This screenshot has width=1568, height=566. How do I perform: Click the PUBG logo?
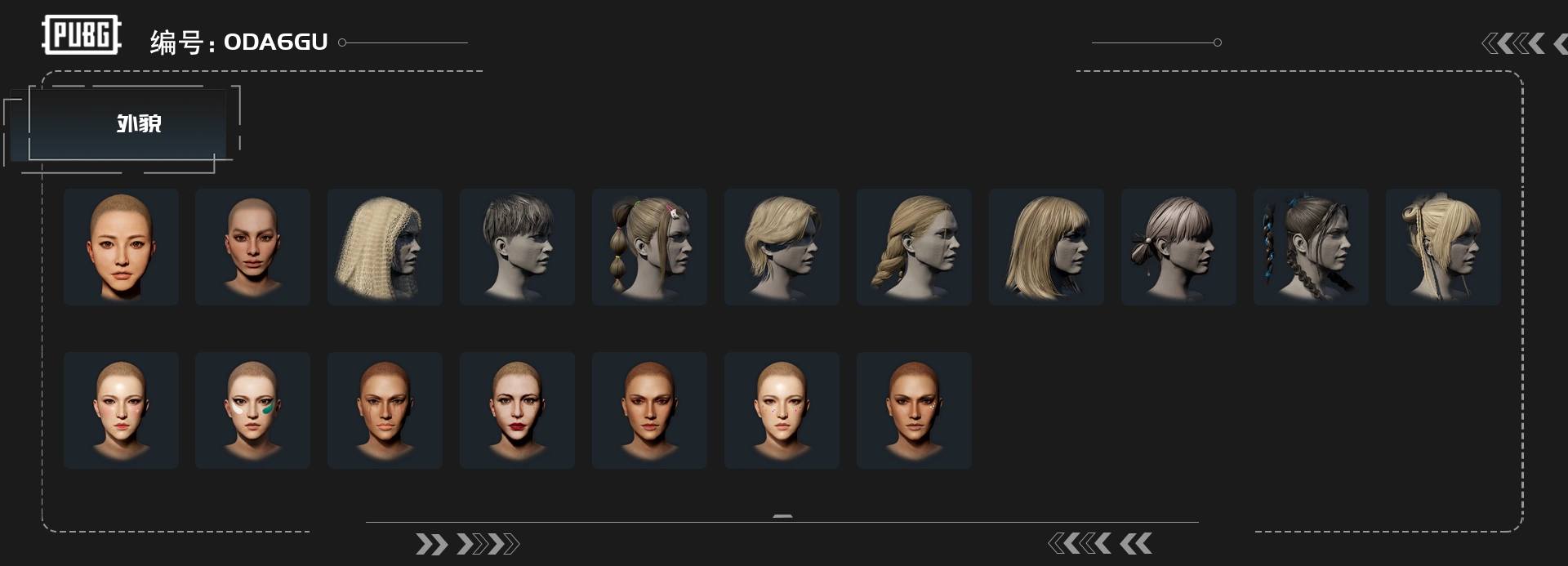click(x=82, y=35)
